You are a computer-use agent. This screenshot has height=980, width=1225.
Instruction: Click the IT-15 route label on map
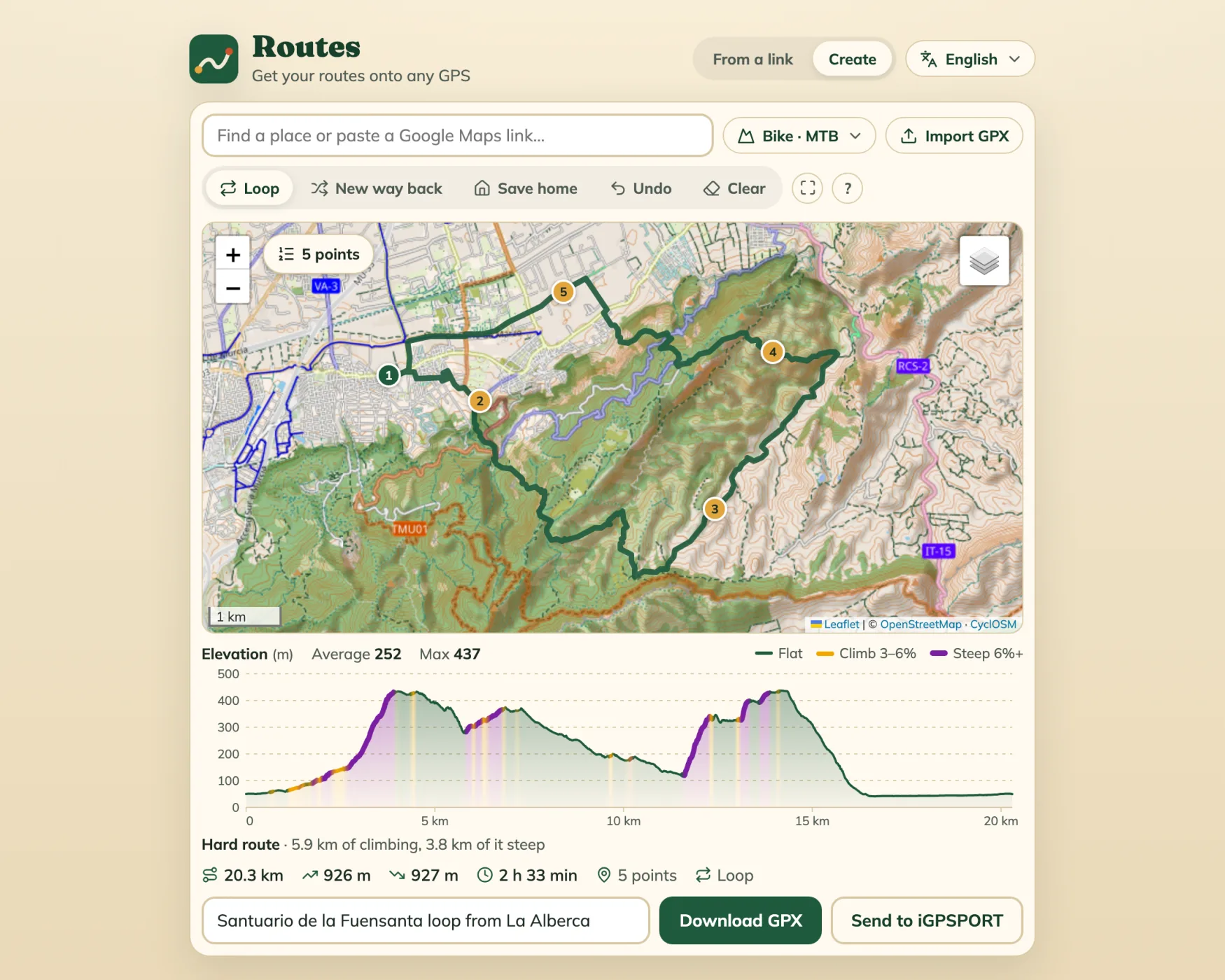point(938,551)
